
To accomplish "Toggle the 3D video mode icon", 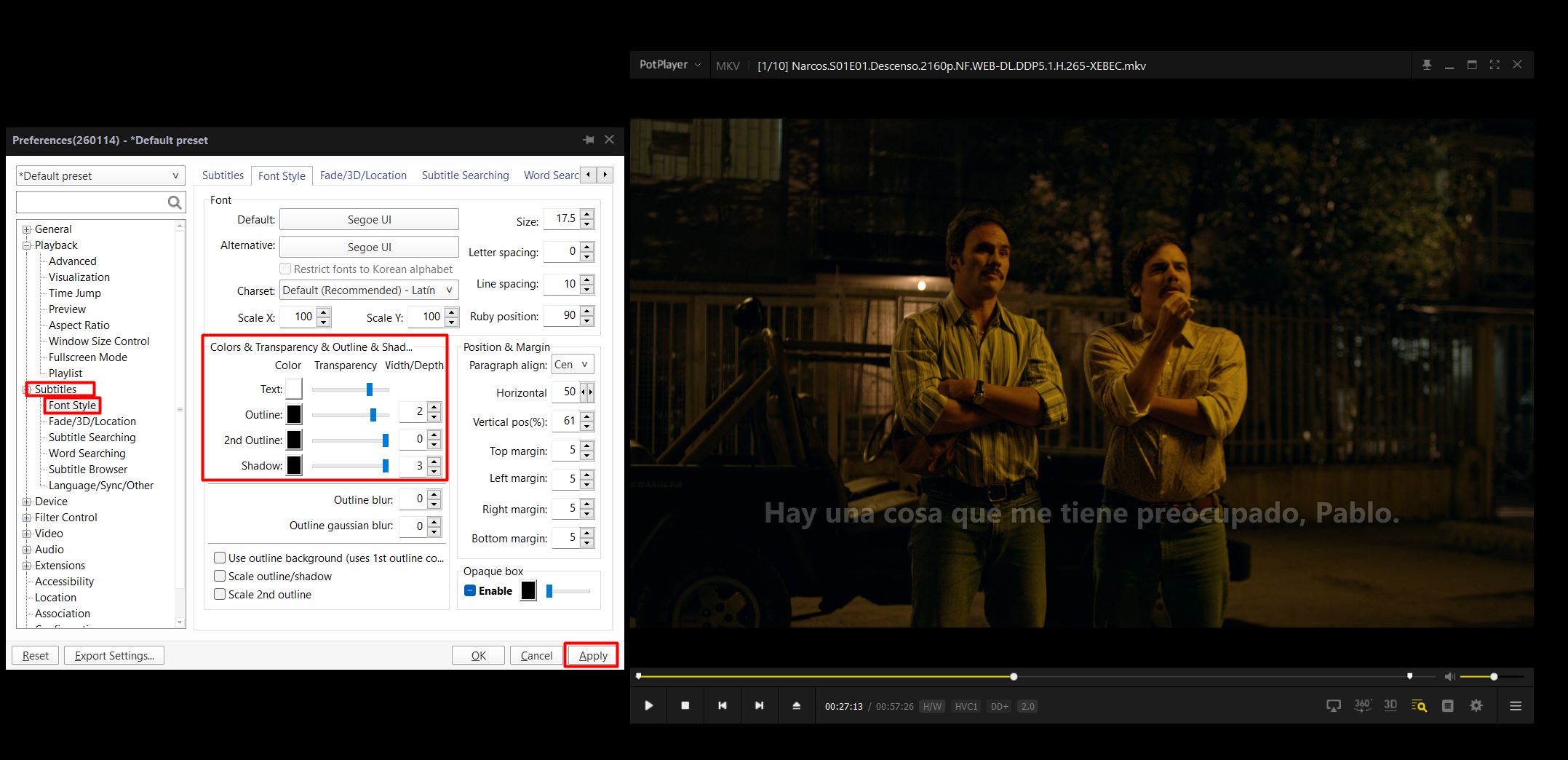I will coord(1390,705).
